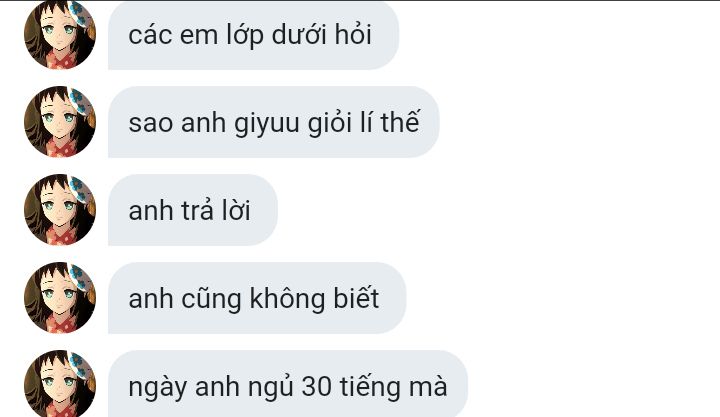This screenshot has width=720, height=417.
Task: Tap the avatar next to "anh cũng không biết"
Action: coord(60,298)
